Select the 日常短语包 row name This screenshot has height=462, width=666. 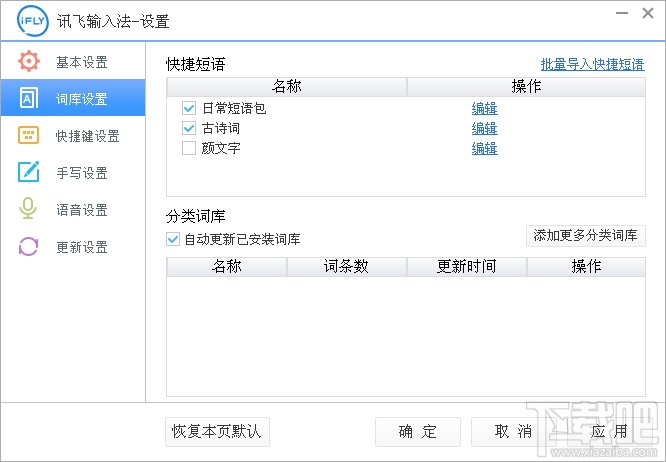234,108
